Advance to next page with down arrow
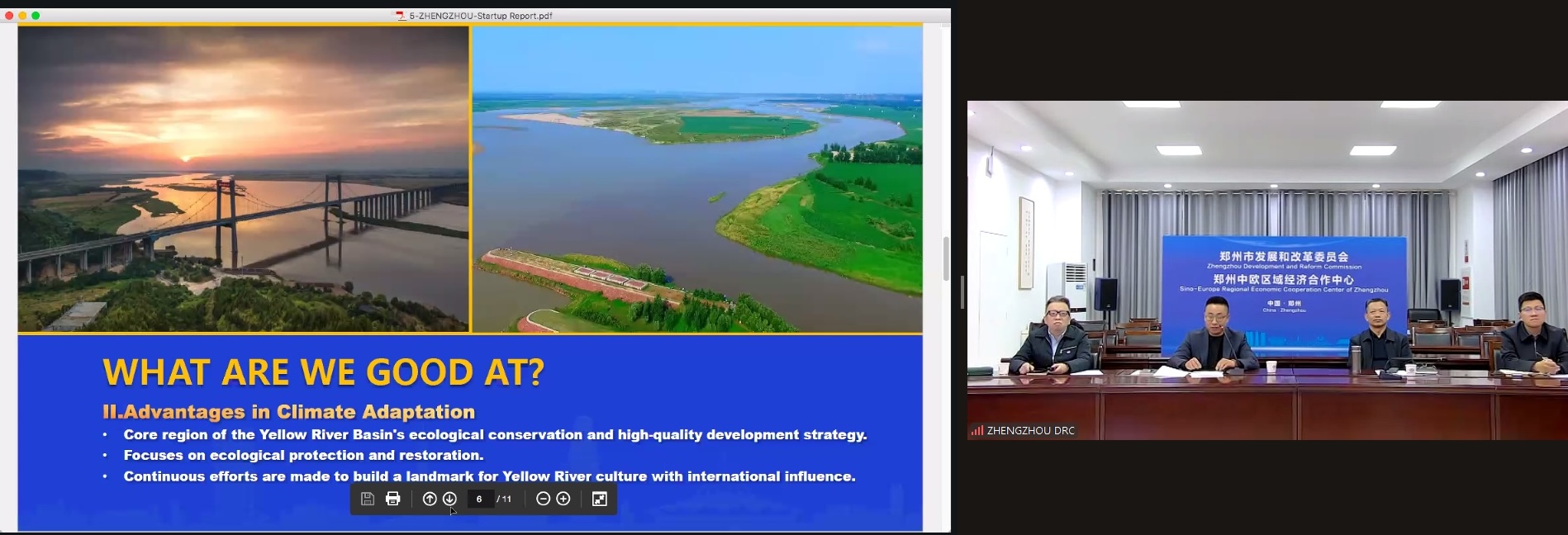The image size is (1568, 535). [449, 499]
